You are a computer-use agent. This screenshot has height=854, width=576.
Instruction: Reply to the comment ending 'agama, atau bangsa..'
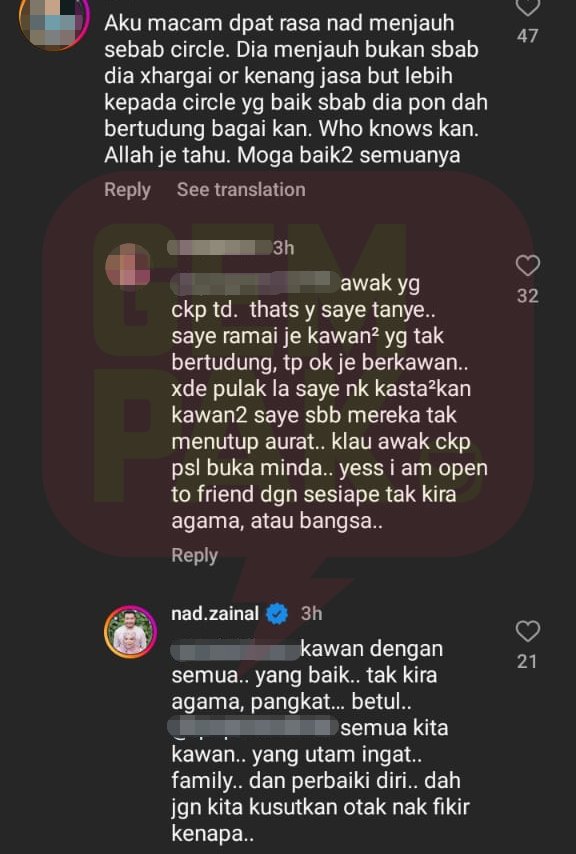[194, 556]
